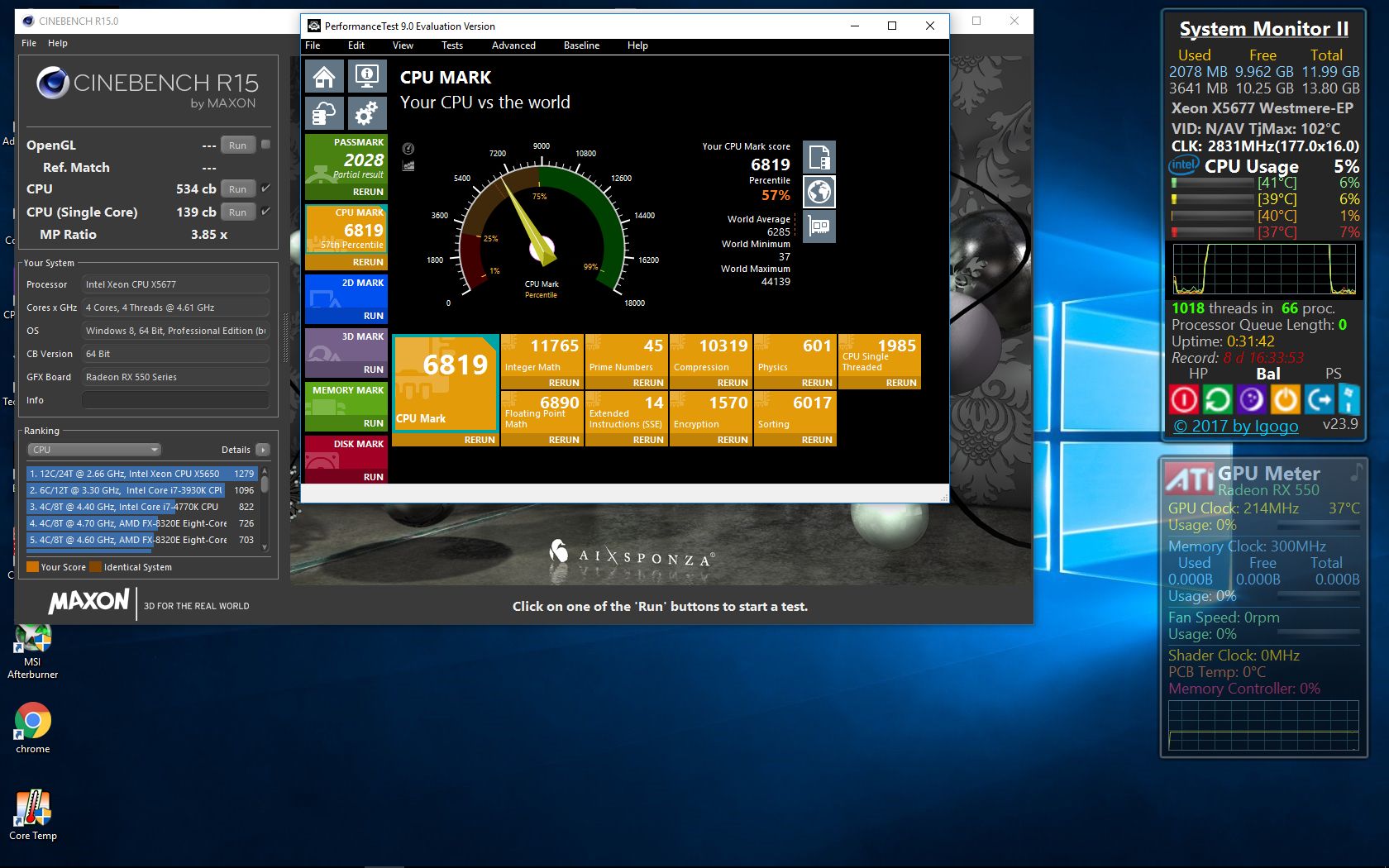Rerun the Prime Numbers test

click(648, 383)
